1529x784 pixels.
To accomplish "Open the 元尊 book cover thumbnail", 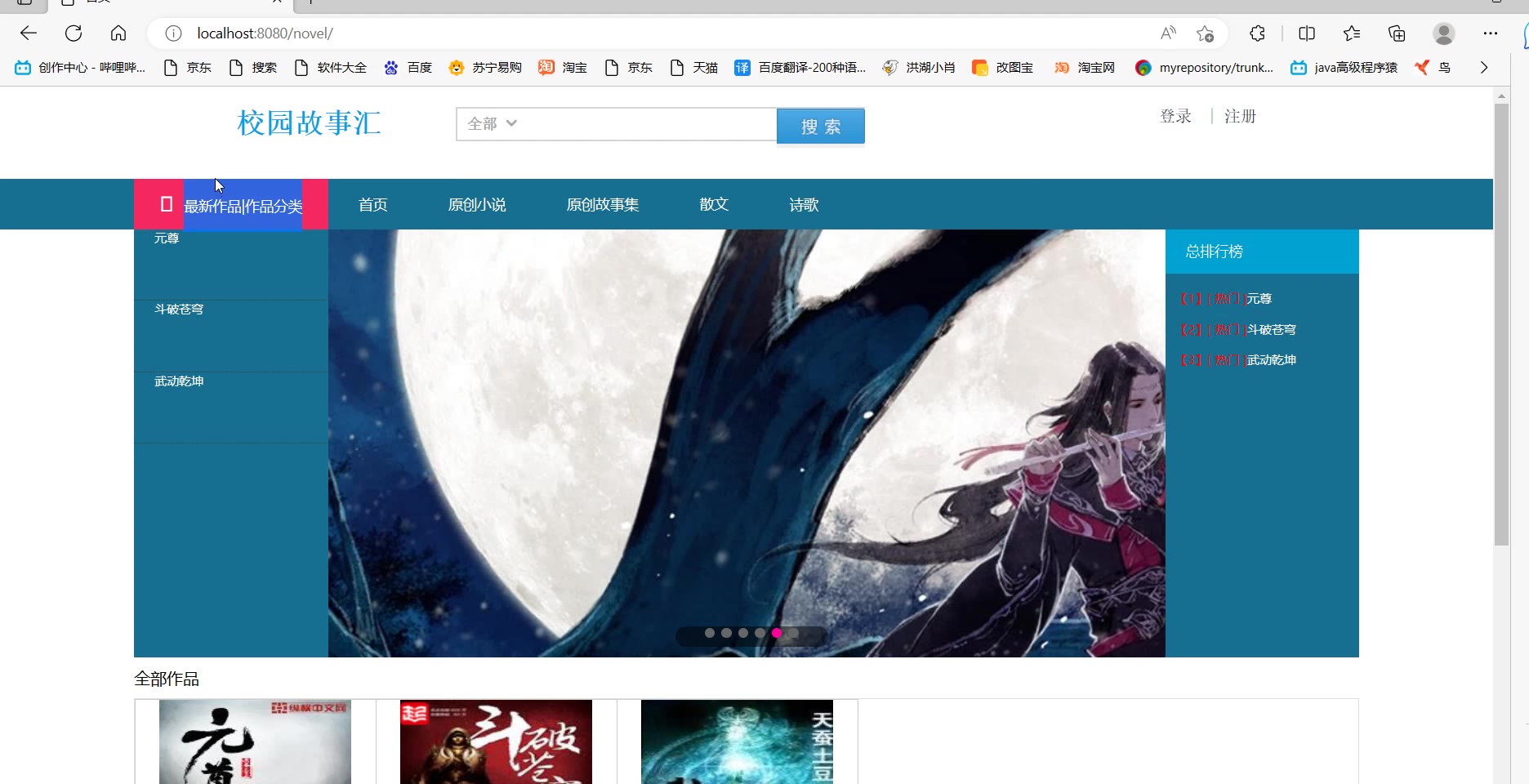I will click(x=255, y=742).
